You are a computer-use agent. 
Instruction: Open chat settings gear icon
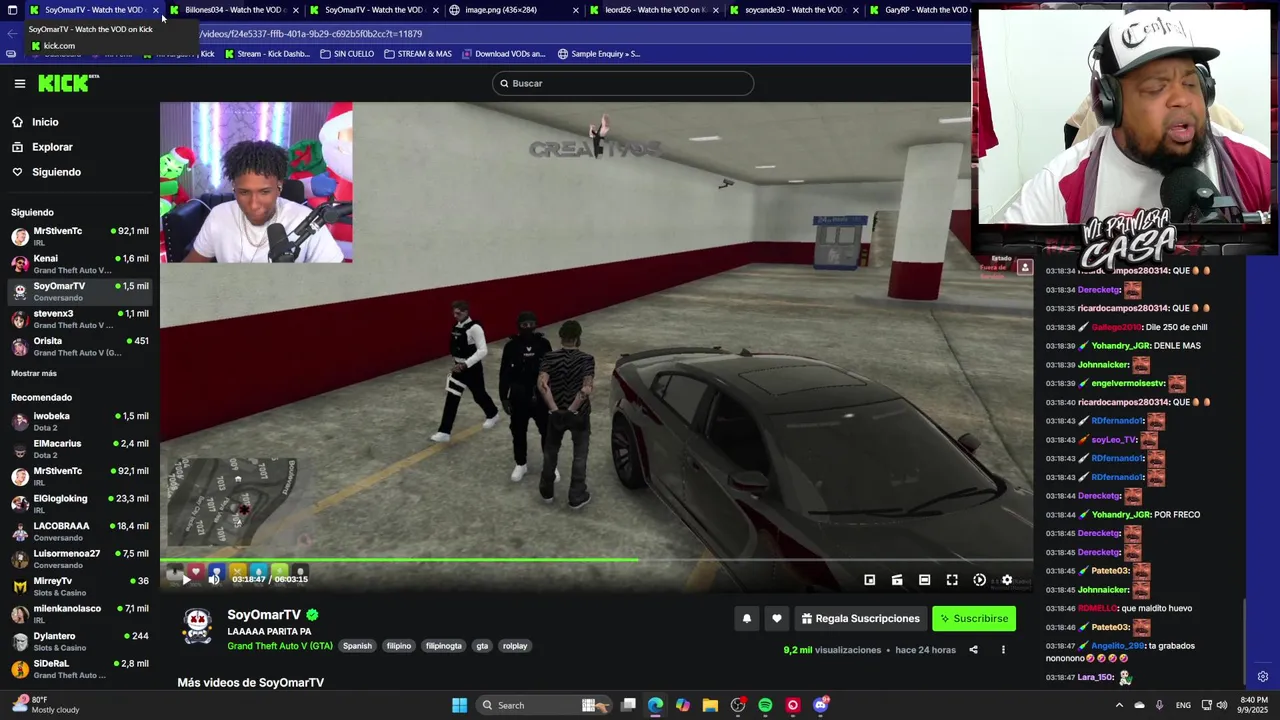coord(1263,677)
